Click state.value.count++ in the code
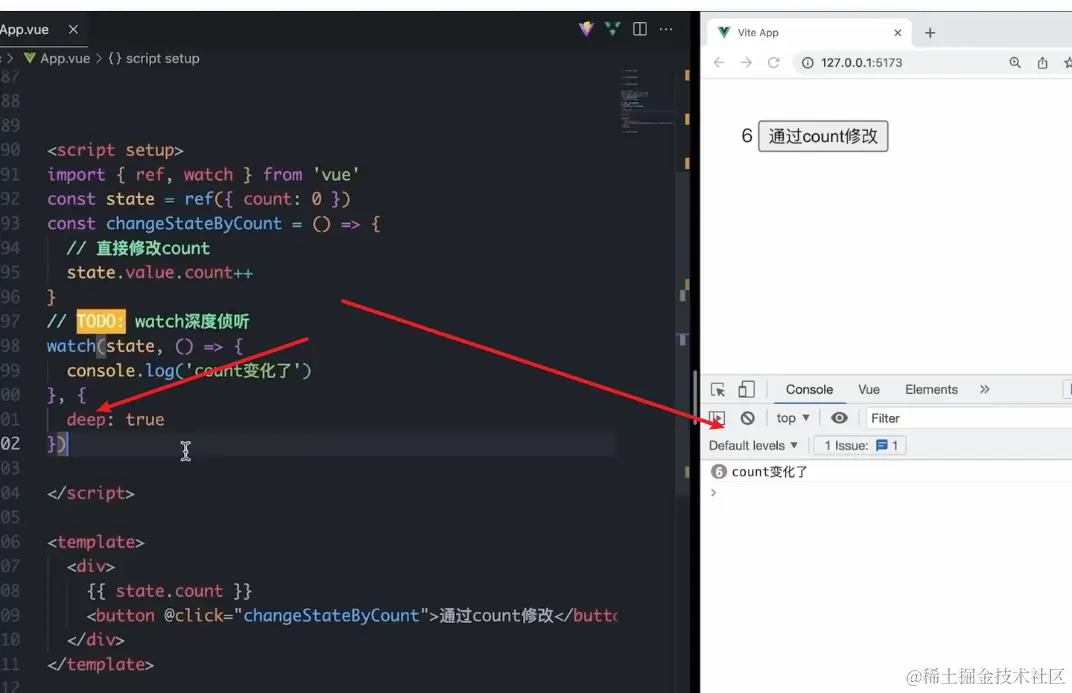 click(159, 273)
